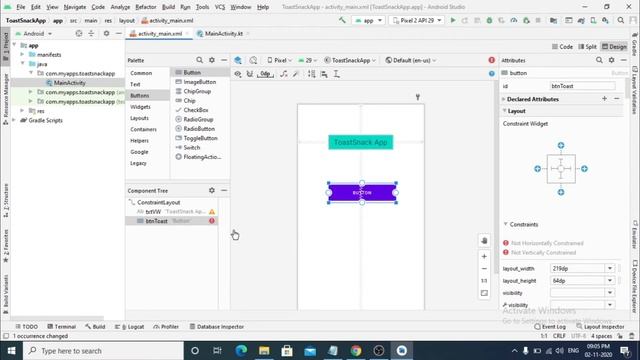Open Pixel device dropdown
The image size is (640, 360).
coord(280,60)
